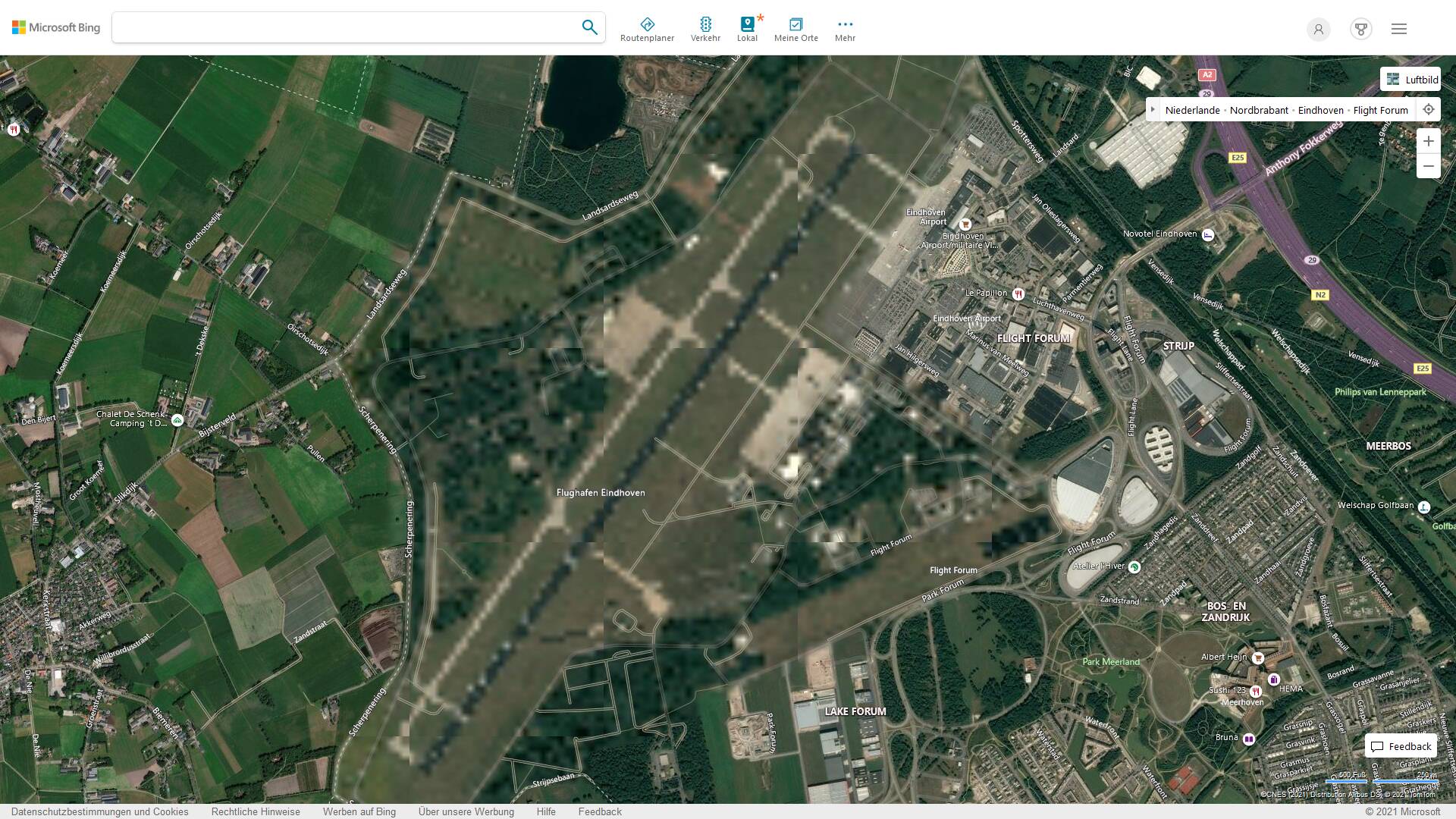Open the user account icon

[1318, 29]
